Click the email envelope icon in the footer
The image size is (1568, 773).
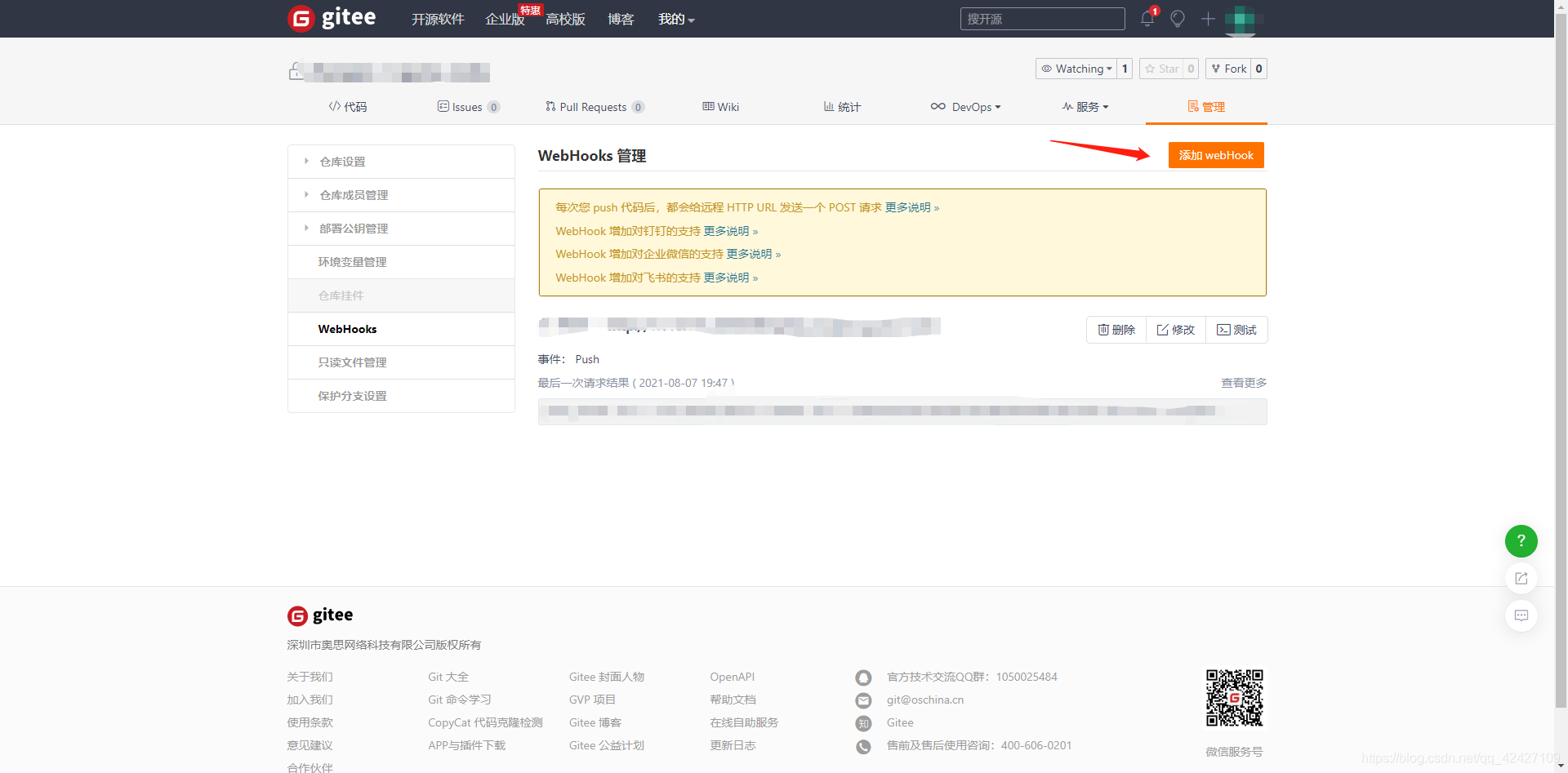[x=863, y=700]
